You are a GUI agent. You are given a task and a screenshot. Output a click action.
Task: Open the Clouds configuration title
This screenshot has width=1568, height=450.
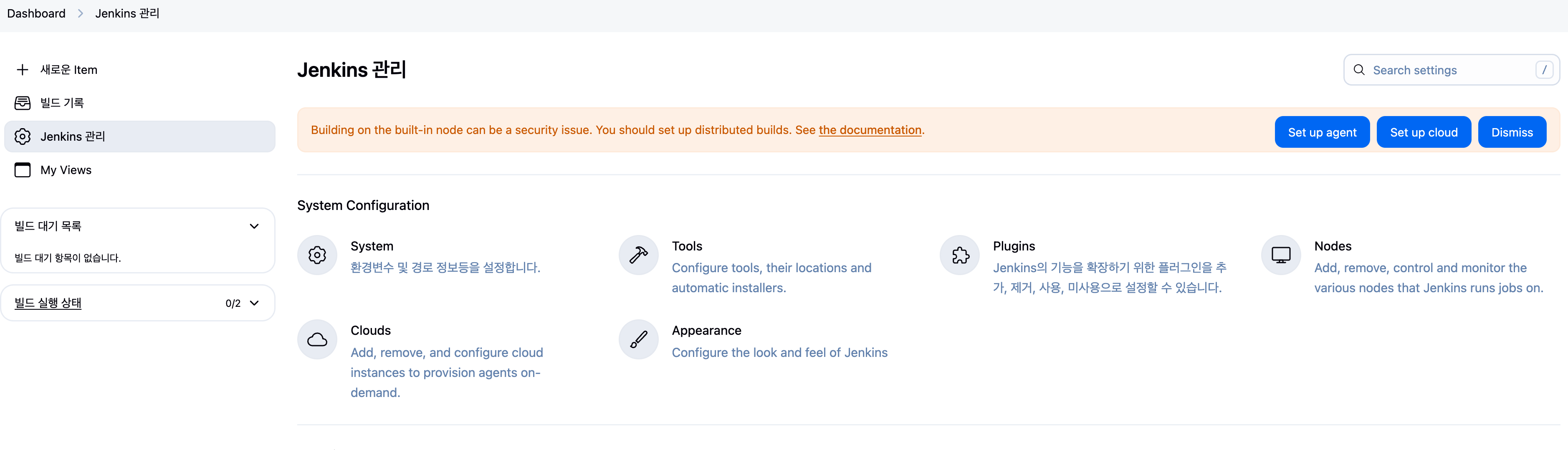pos(371,331)
